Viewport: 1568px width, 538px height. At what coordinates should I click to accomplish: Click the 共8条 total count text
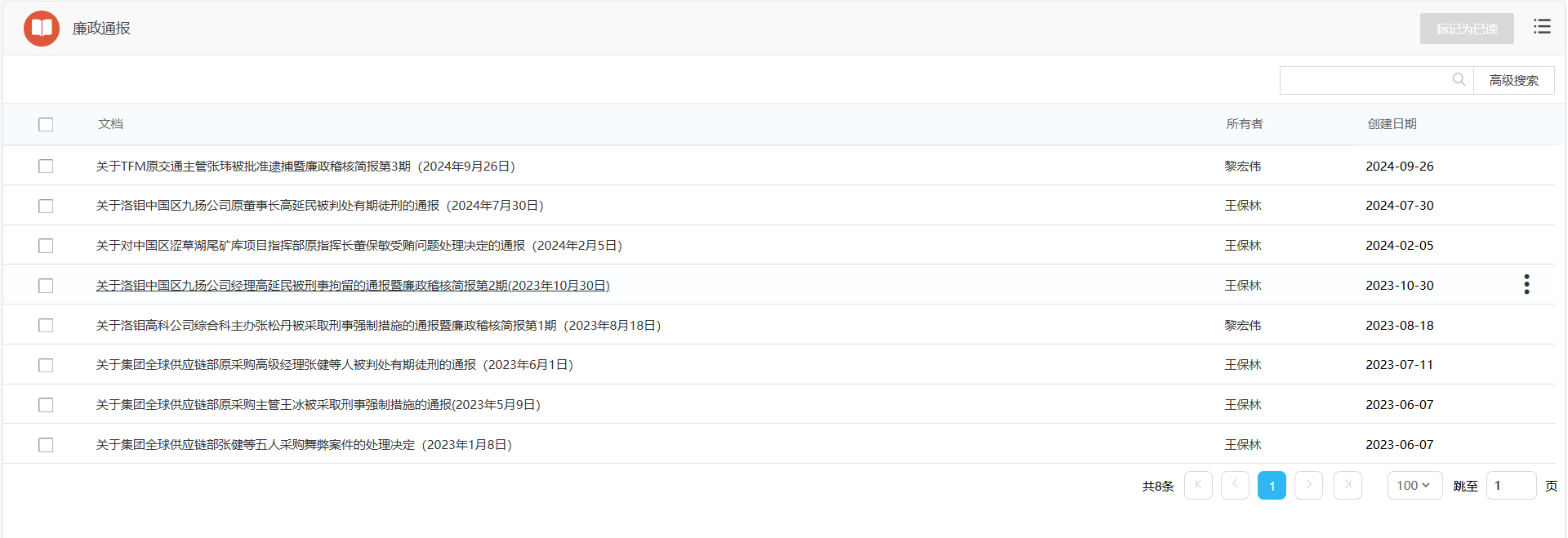(x=1157, y=486)
